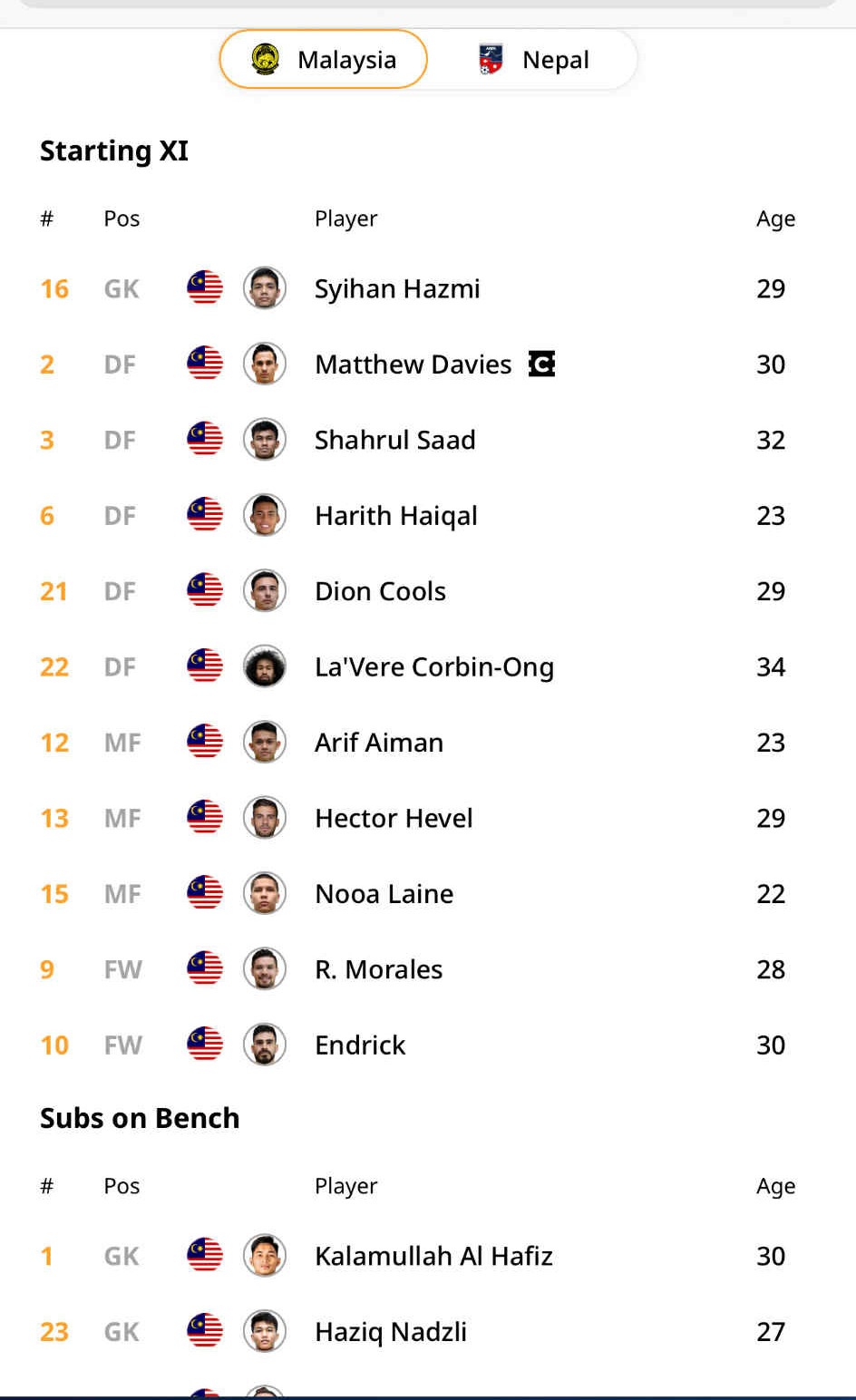856x1400 pixels.
Task: Switch to the Nepal team tab
Action: point(533,60)
